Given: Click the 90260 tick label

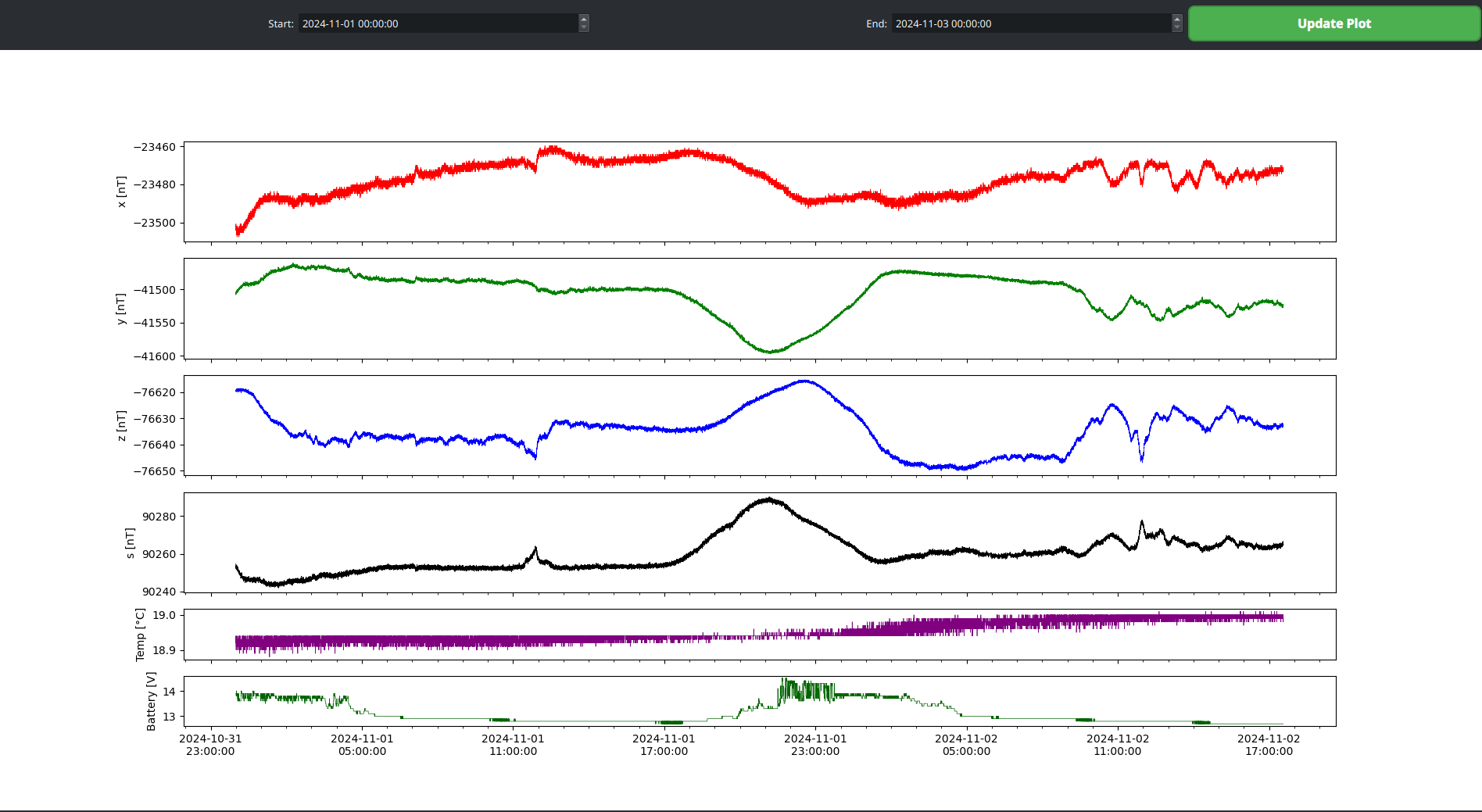Looking at the screenshot, I should [159, 554].
